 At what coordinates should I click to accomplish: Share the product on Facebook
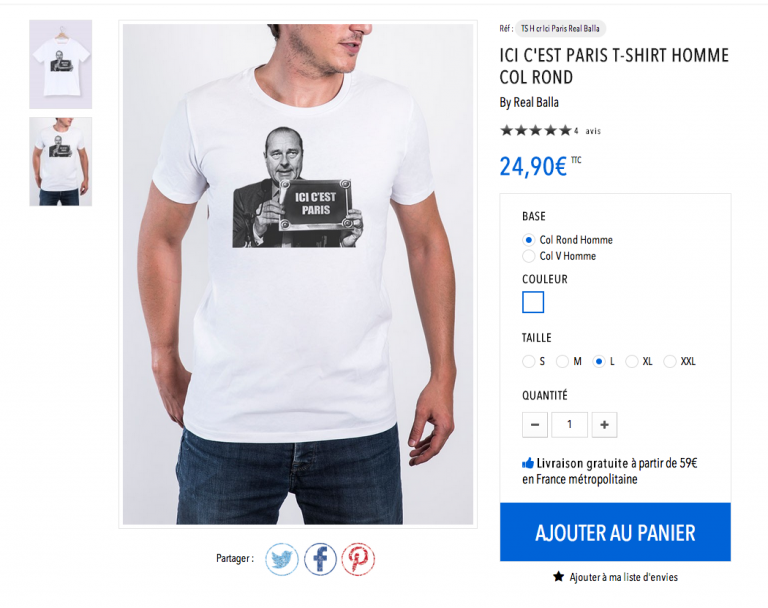point(320,559)
